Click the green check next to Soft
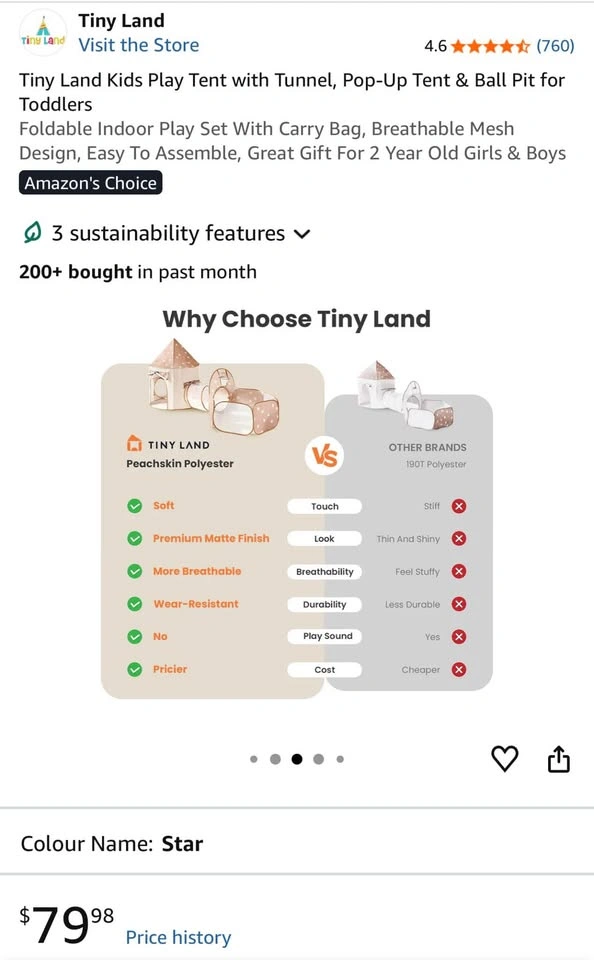 click(x=135, y=506)
